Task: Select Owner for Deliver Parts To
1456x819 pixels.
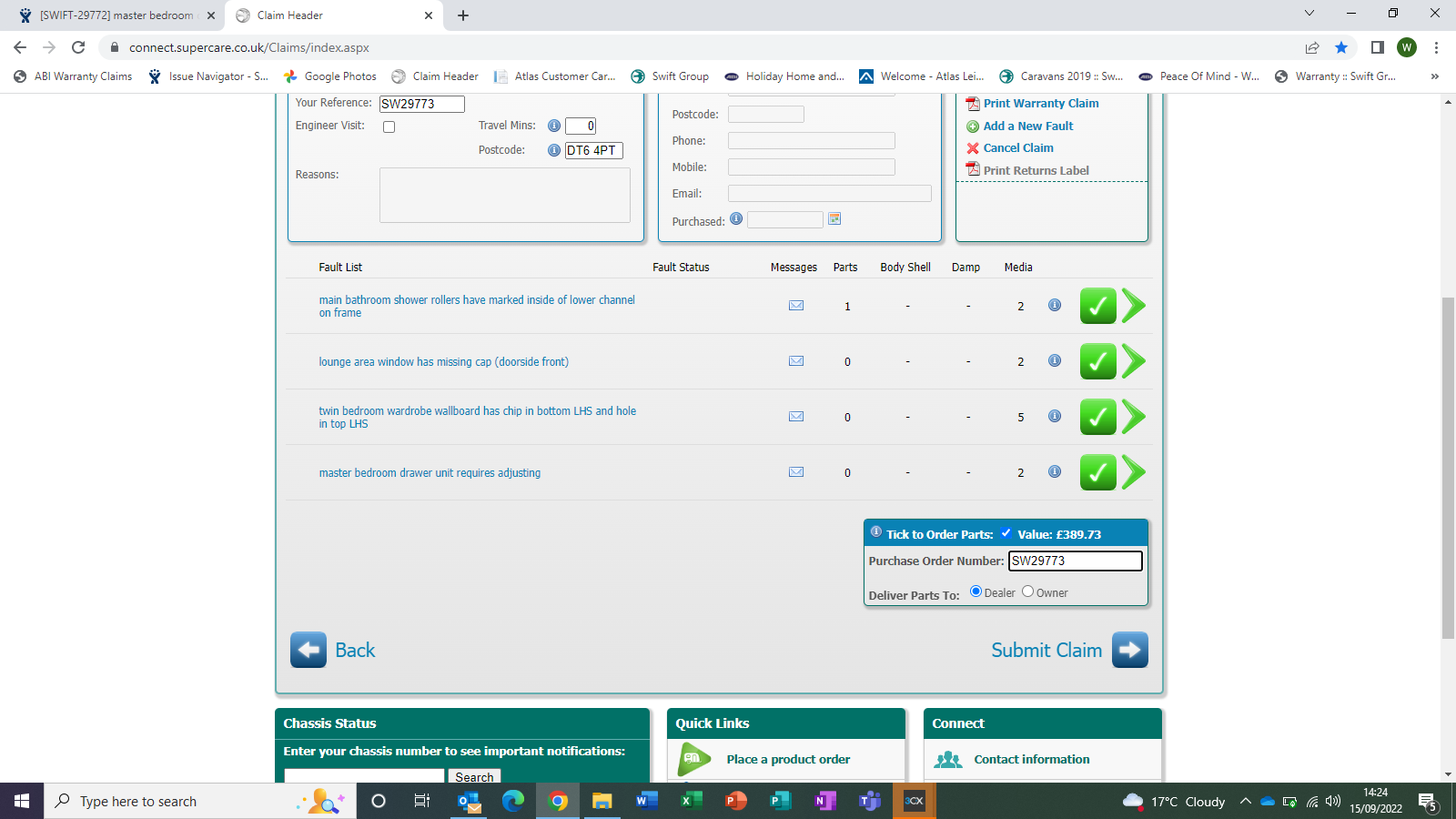Action: coord(1027,591)
